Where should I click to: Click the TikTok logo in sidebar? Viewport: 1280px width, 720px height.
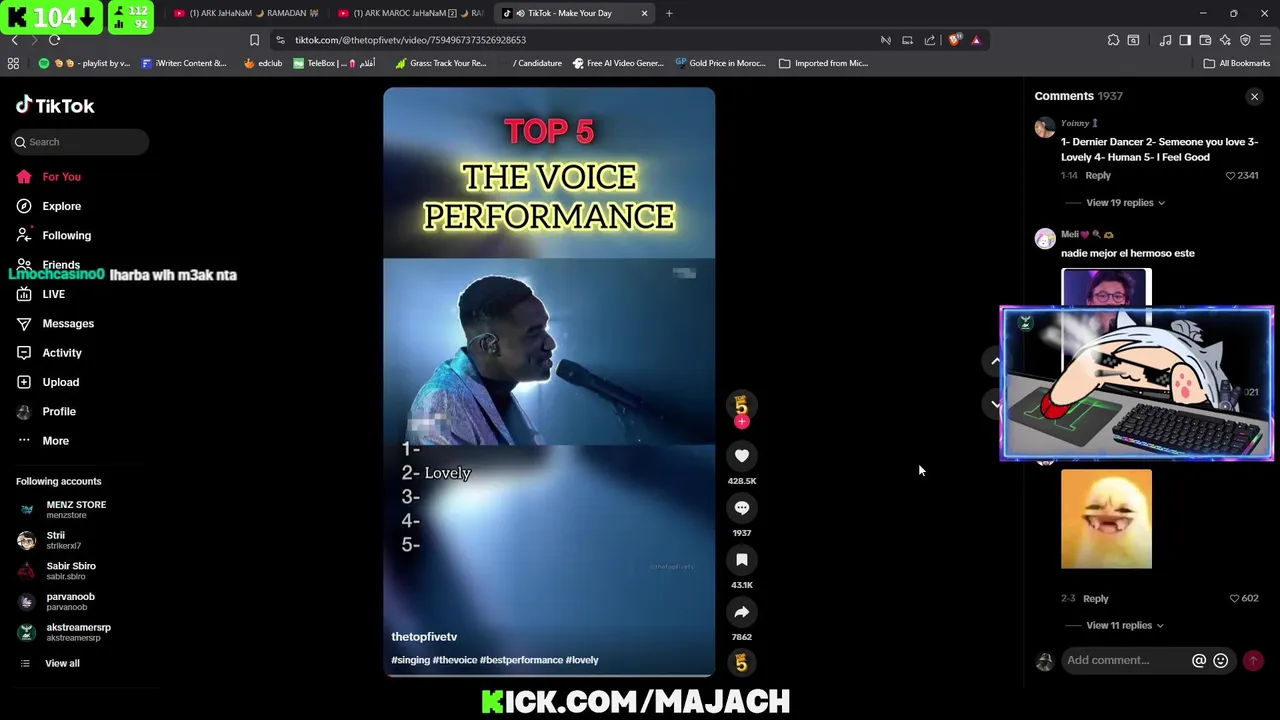pos(55,105)
